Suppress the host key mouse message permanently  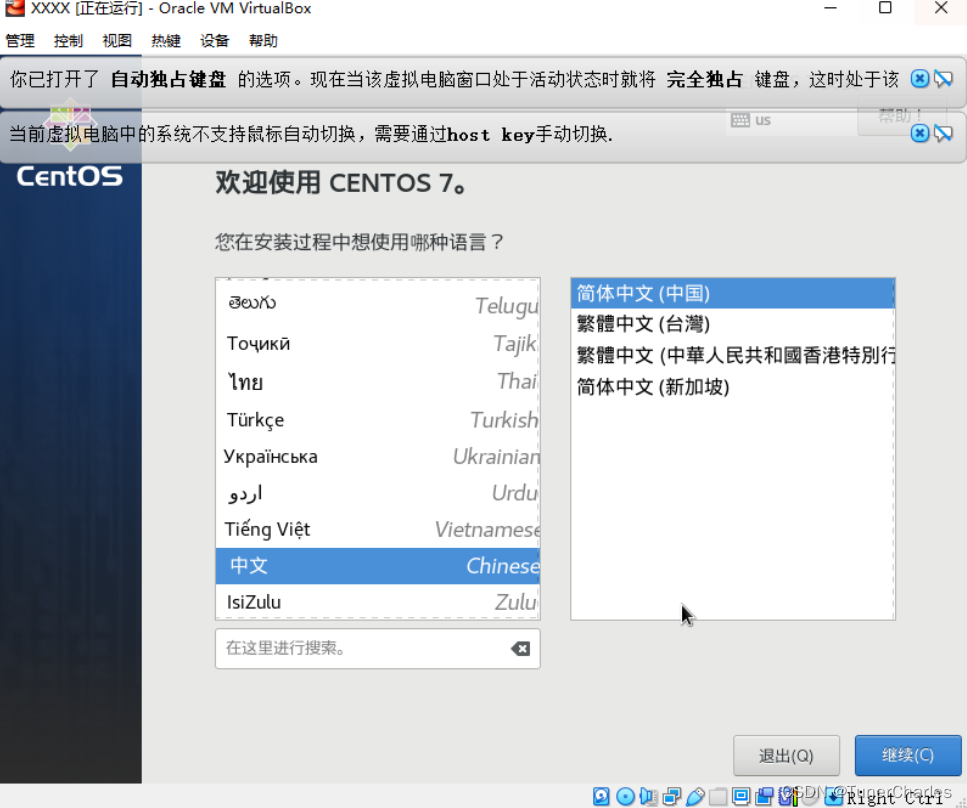[944, 133]
